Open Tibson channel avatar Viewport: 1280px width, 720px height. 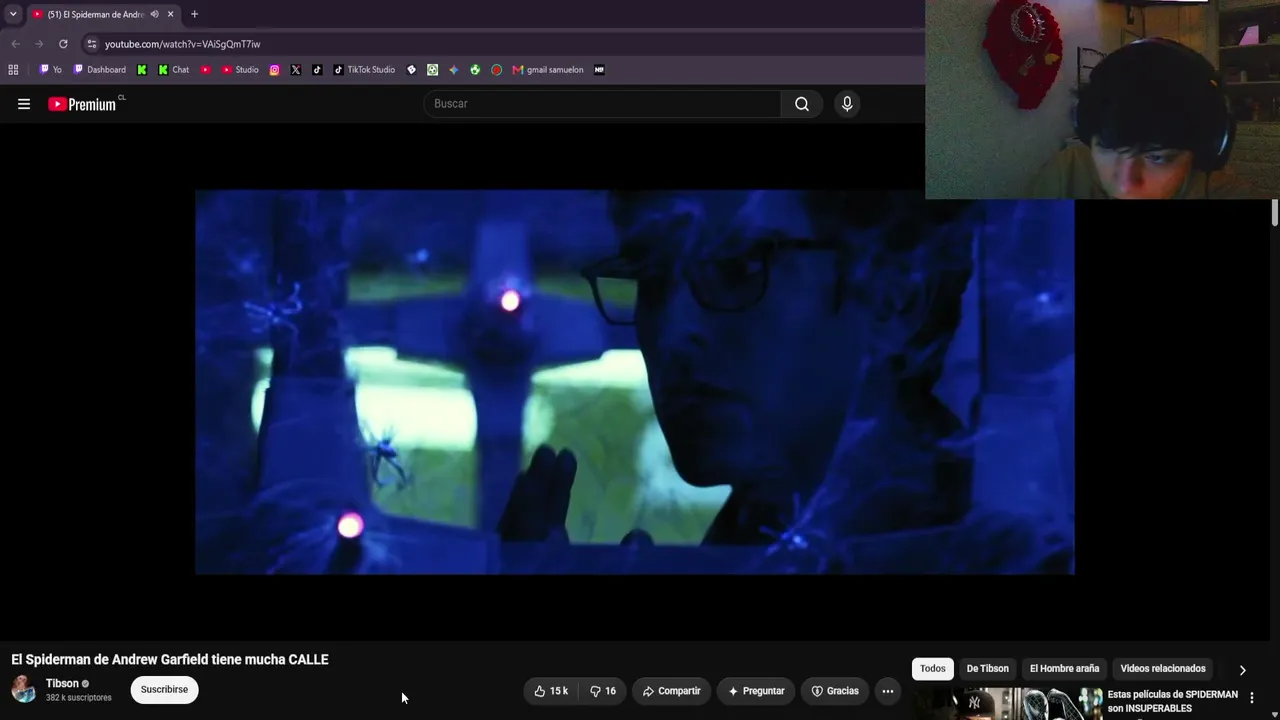(24, 690)
